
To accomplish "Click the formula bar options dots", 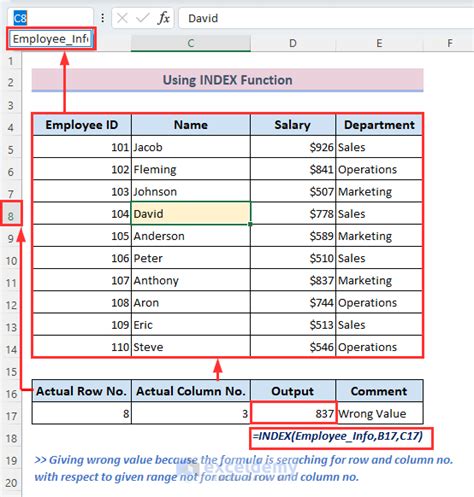I will pyautogui.click(x=103, y=18).
